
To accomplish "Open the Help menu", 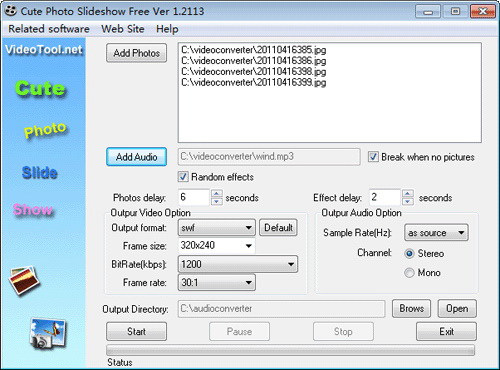I will point(167,29).
